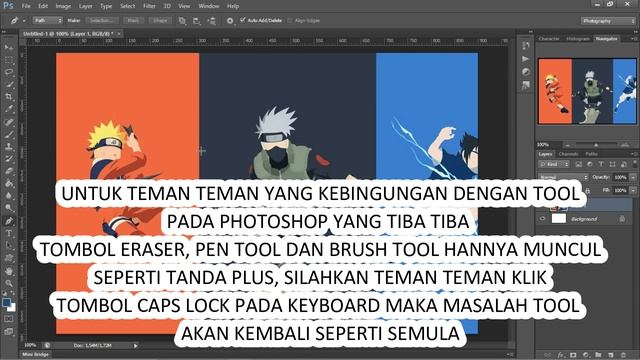Open the Normal blend mode dropdown
Image resolution: width=640 pixels, height=360 pixels.
[563, 177]
